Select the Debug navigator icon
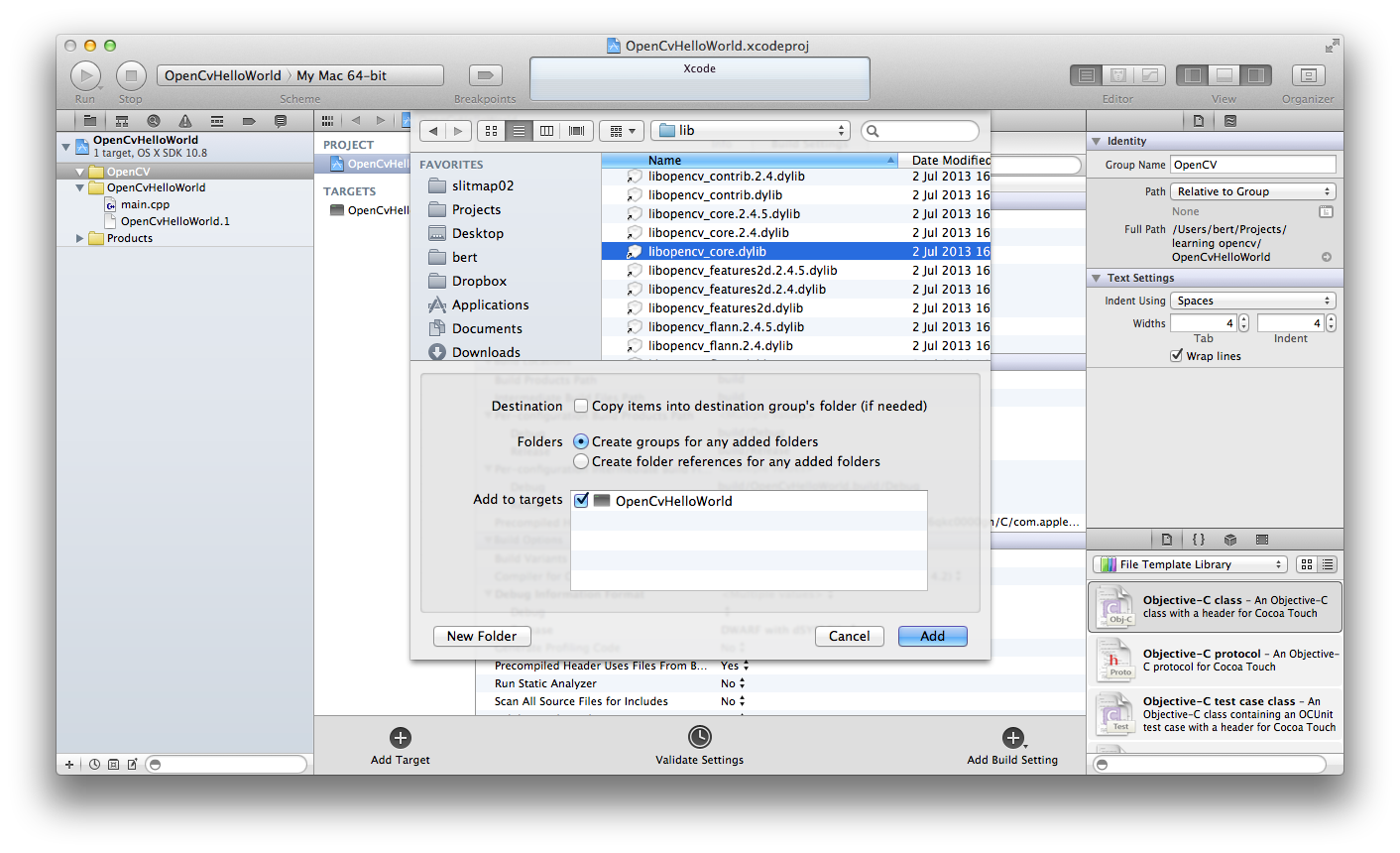The width and height of the screenshot is (1400, 853). (217, 121)
